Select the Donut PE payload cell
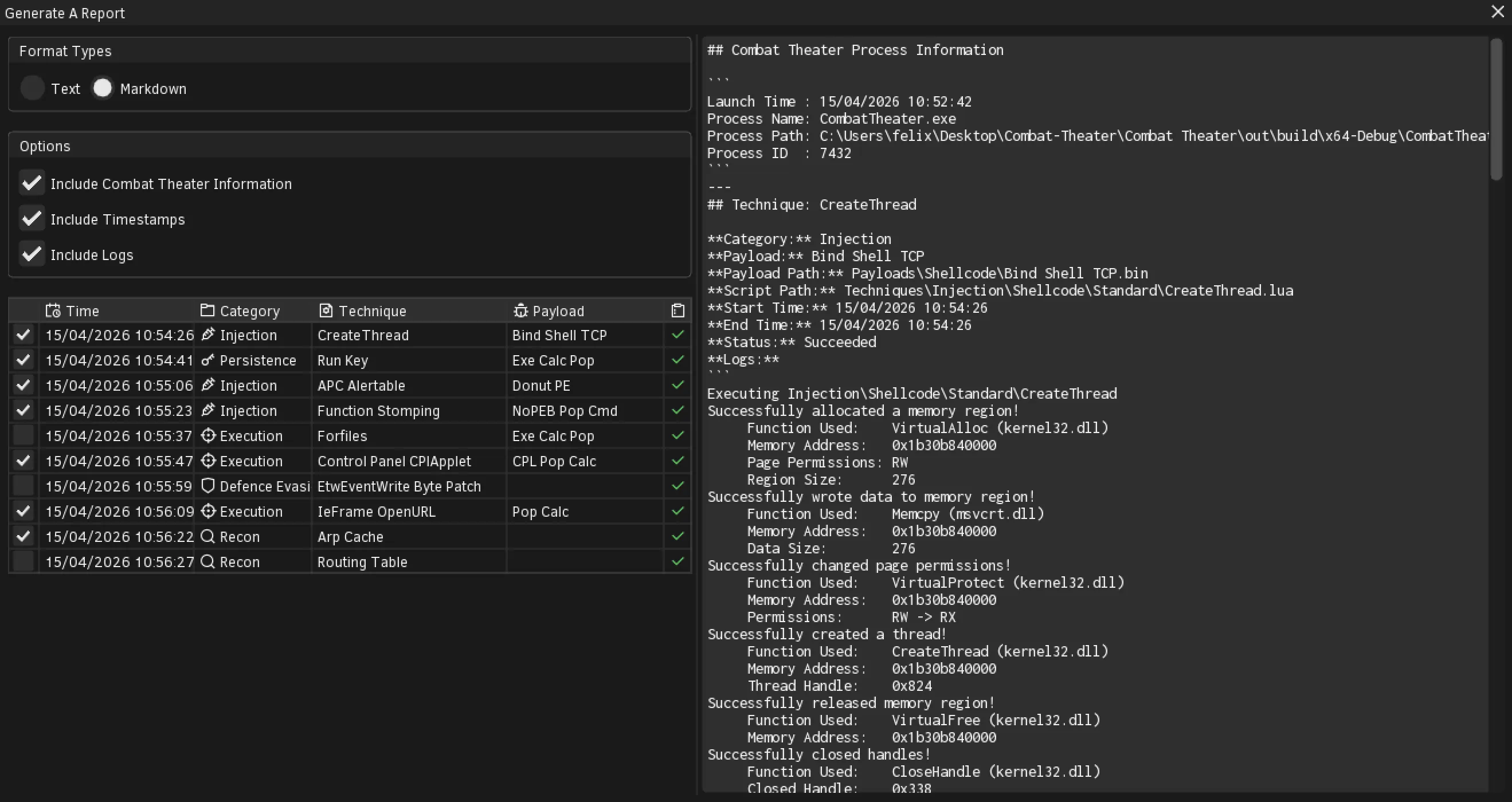The image size is (1512, 802). coord(585,386)
